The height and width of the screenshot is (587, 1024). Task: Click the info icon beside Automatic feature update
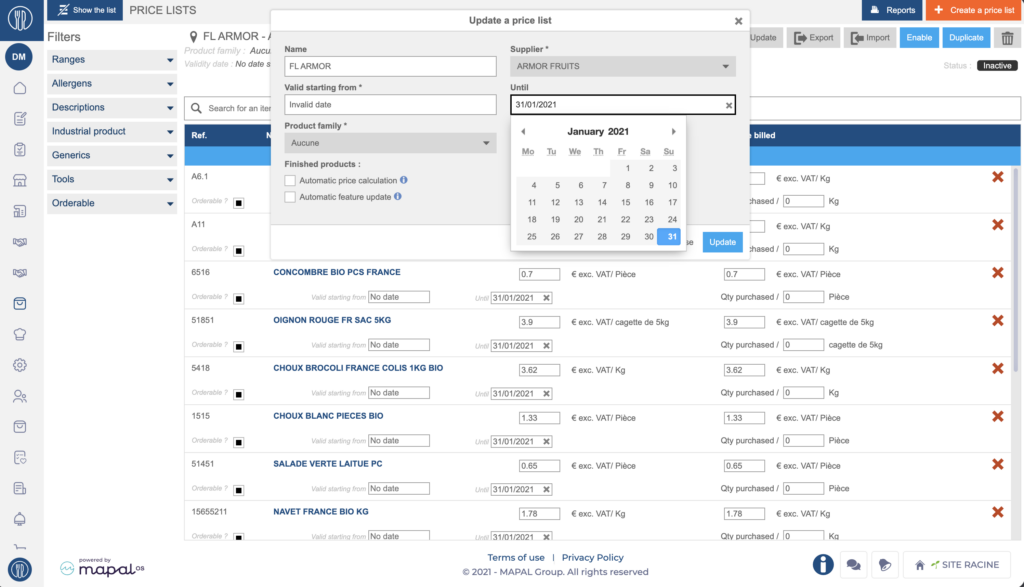[x=398, y=197]
